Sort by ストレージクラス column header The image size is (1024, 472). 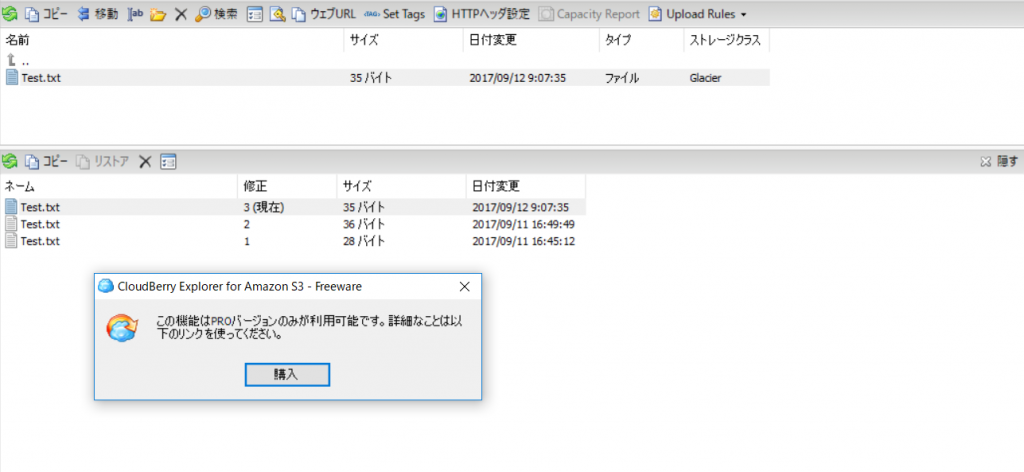(726, 40)
